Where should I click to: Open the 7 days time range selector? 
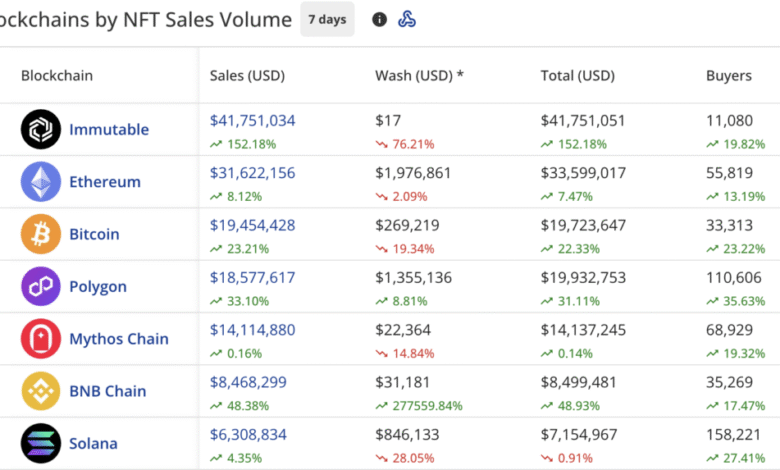pos(327,19)
